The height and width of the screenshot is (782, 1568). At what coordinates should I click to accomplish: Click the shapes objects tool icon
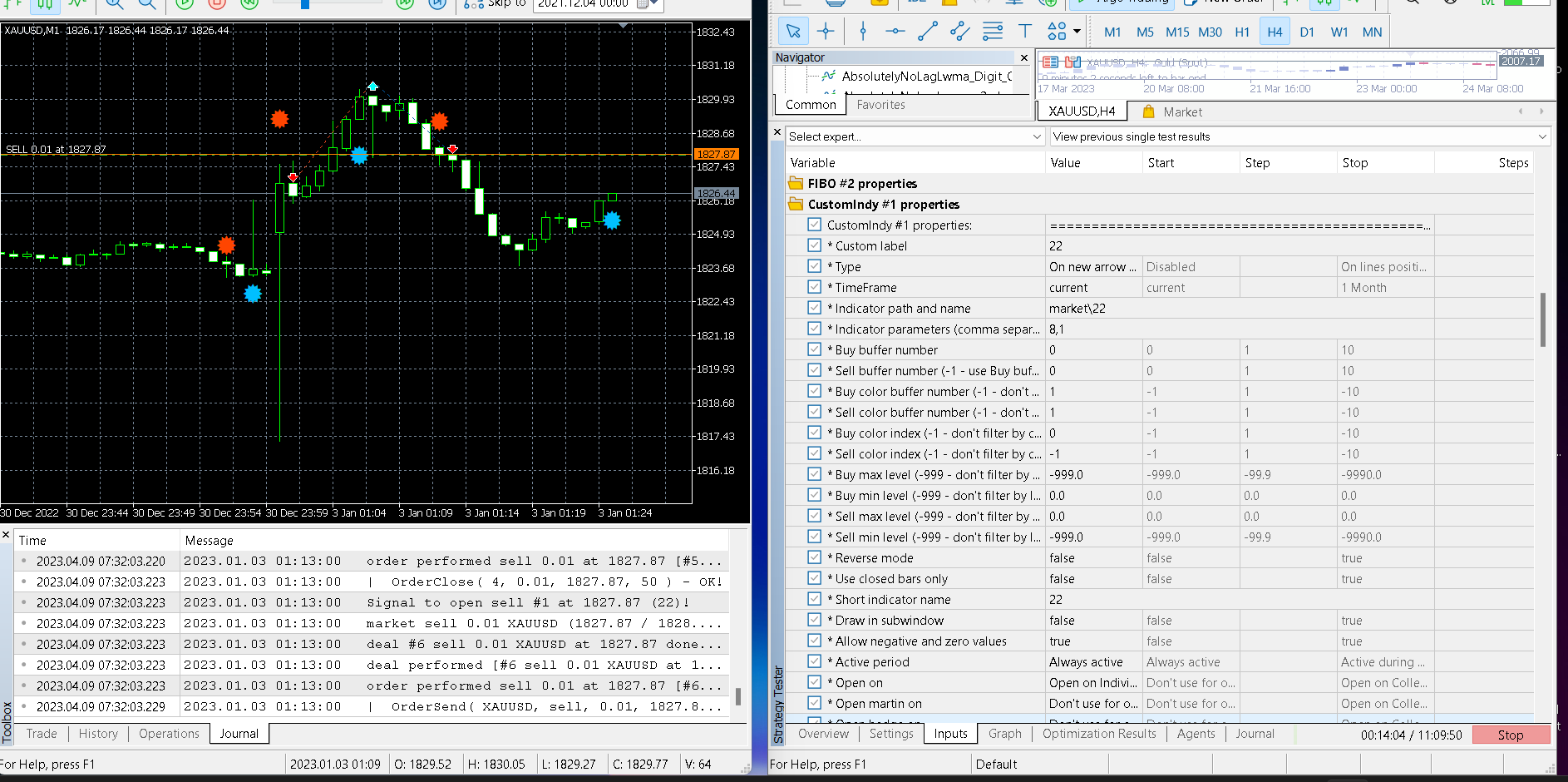[x=1057, y=32]
